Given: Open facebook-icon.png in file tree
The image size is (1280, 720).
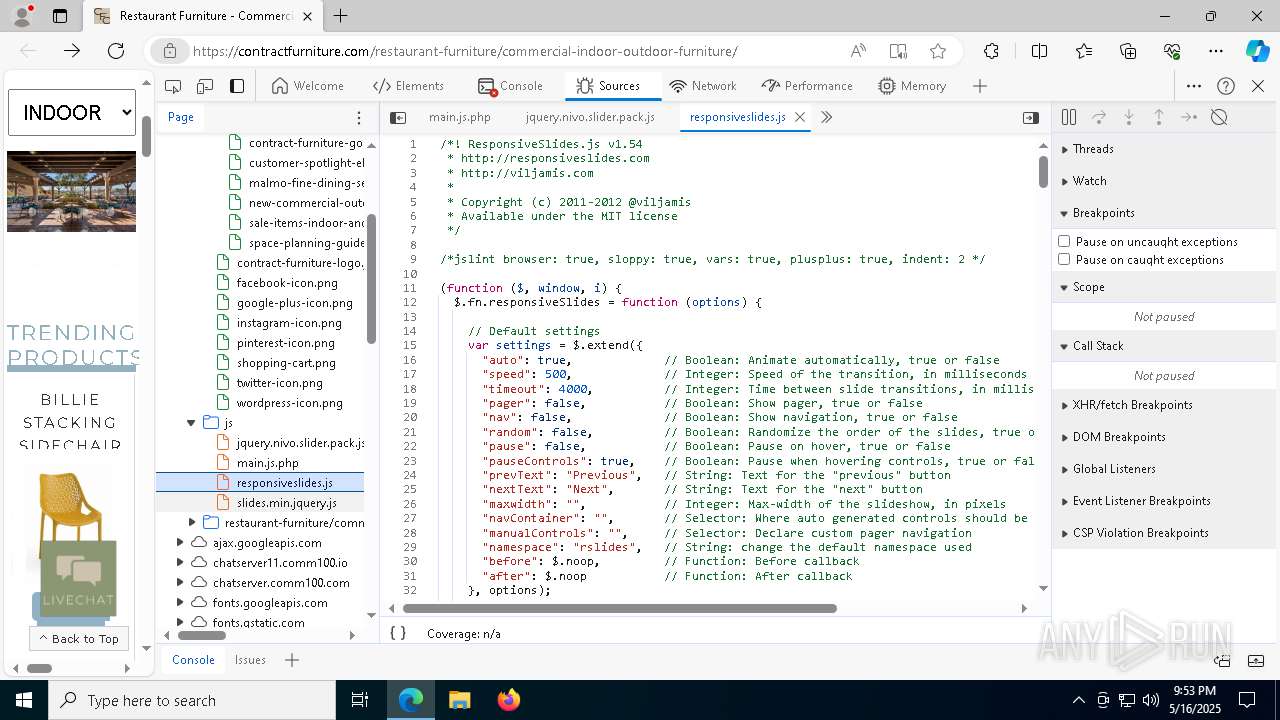Looking at the screenshot, I should pyautogui.click(x=287, y=283).
